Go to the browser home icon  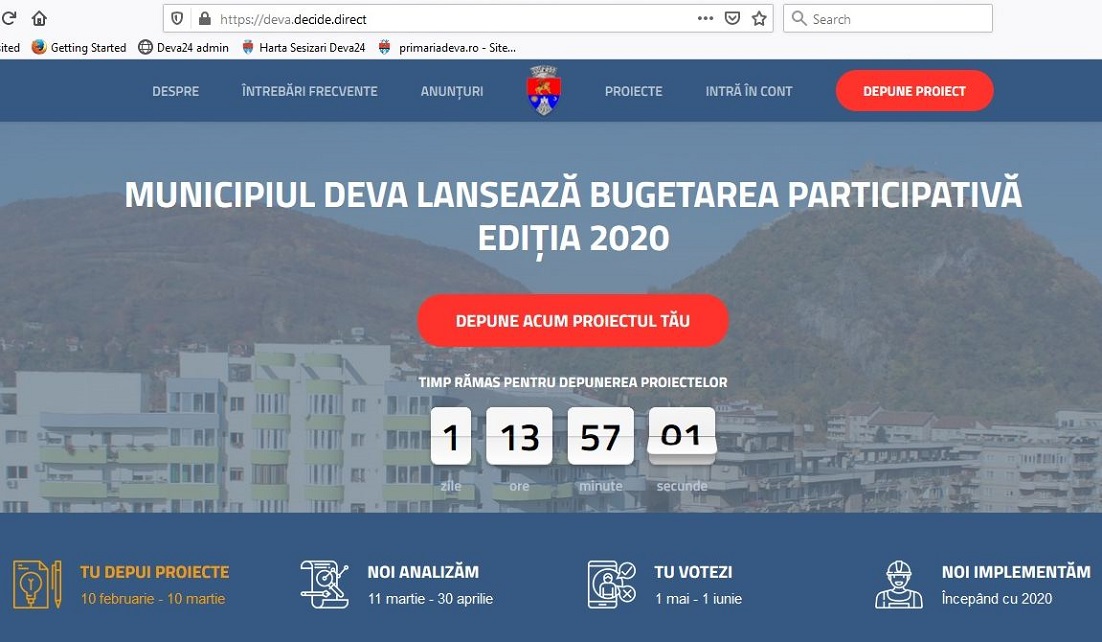pyautogui.click(x=39, y=18)
